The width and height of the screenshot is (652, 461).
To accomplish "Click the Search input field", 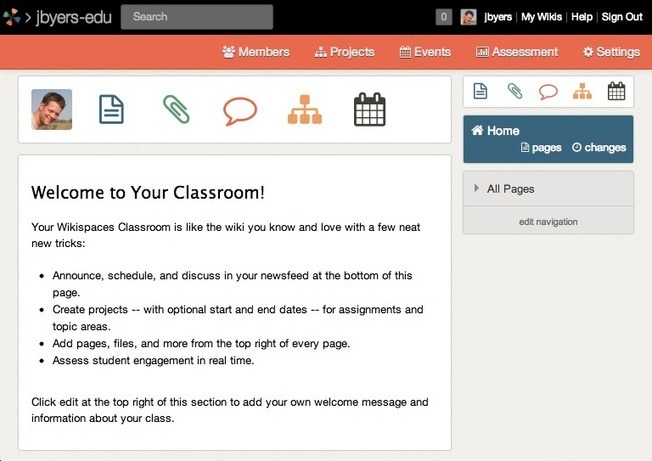I will [x=196, y=17].
